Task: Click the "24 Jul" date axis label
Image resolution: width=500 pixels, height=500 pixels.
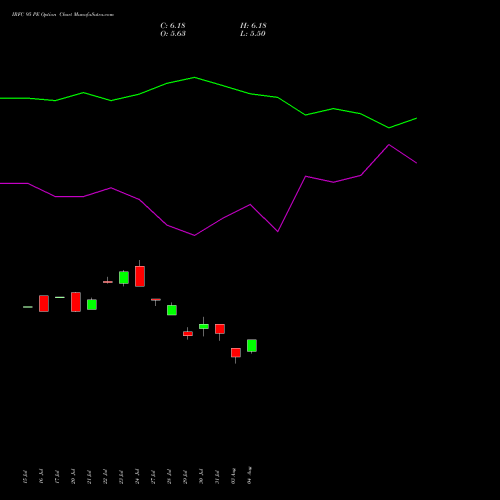Action: (x=137, y=477)
